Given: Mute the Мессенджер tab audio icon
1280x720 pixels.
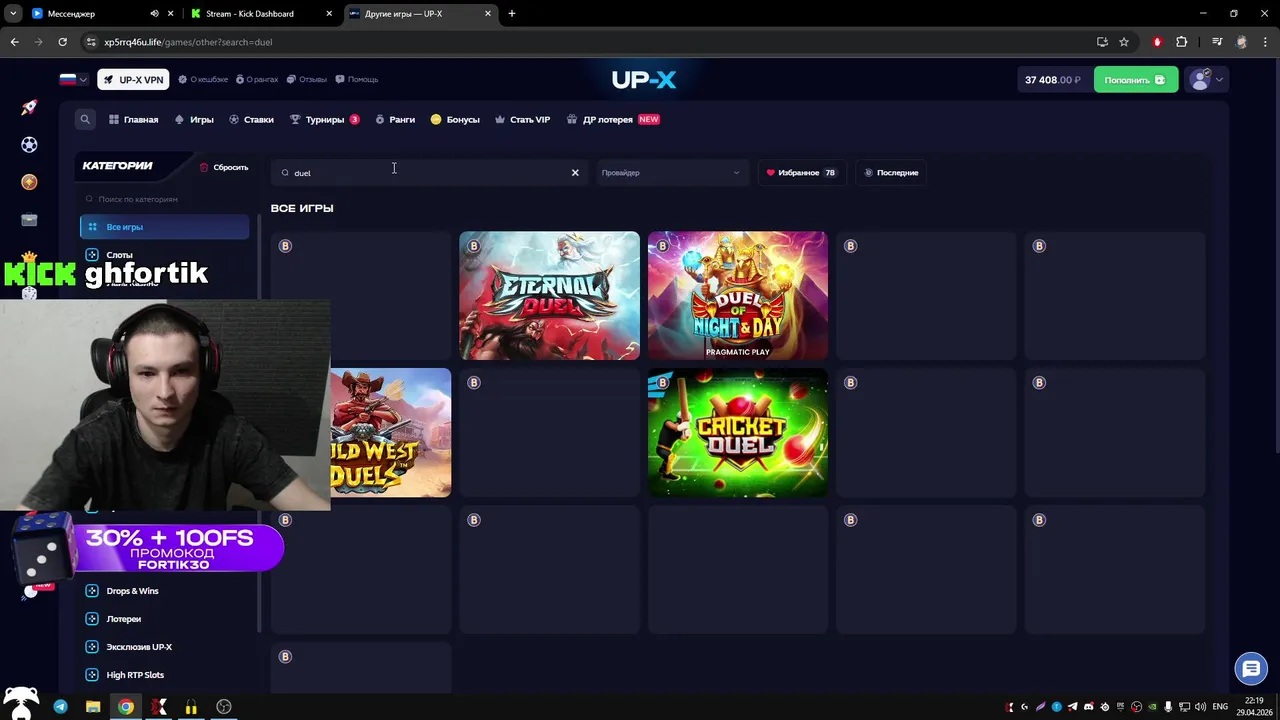Looking at the screenshot, I should pyautogui.click(x=154, y=14).
